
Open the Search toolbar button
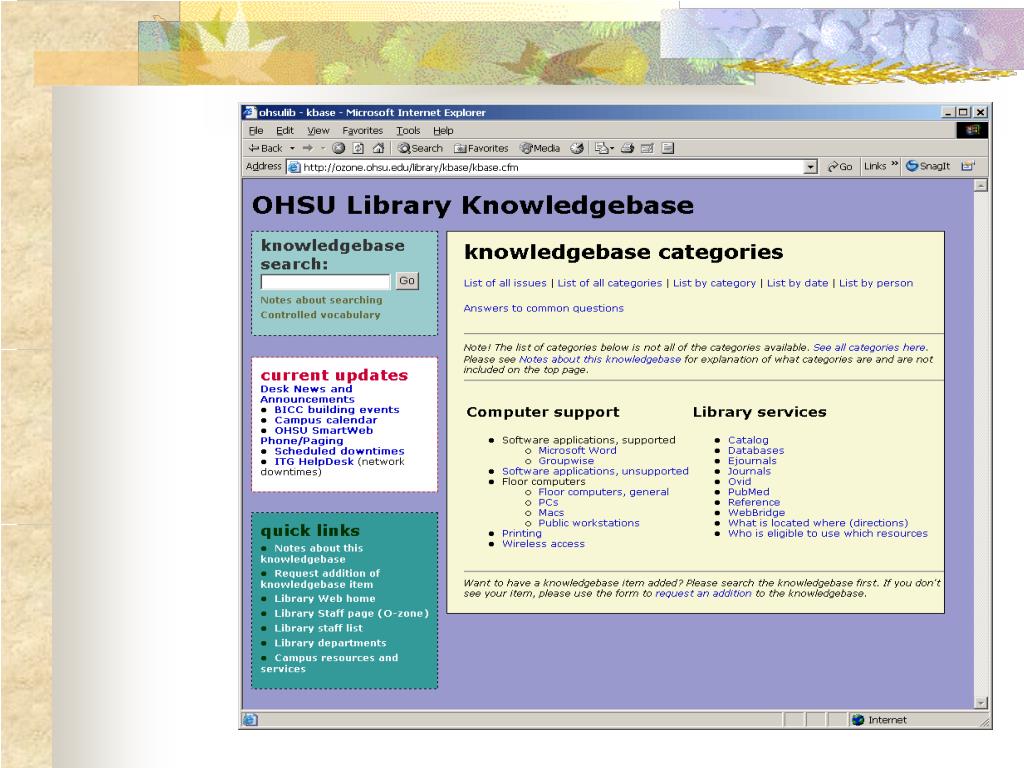coord(420,148)
